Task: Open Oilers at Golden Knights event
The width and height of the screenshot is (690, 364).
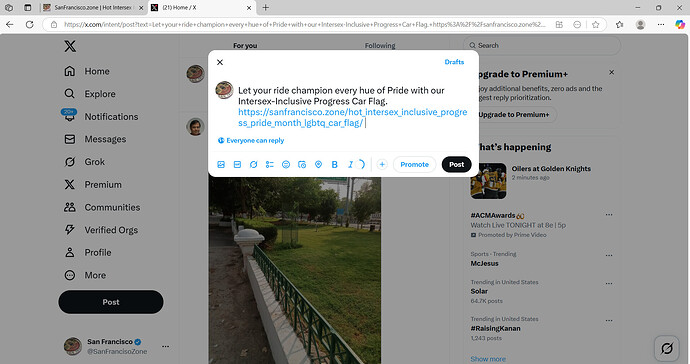Action: (x=551, y=169)
